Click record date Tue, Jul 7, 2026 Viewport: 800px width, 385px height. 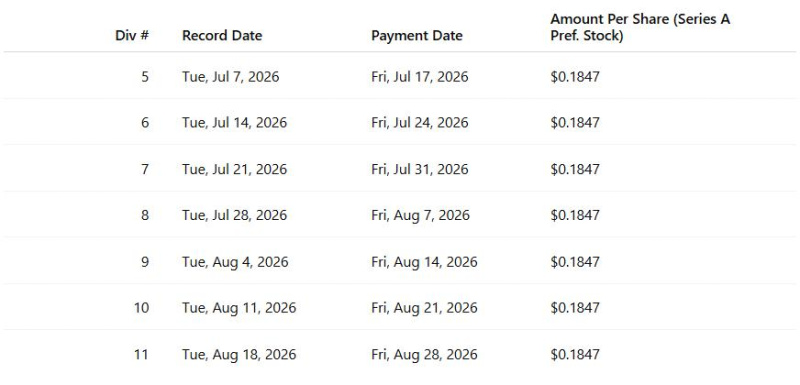(x=231, y=77)
